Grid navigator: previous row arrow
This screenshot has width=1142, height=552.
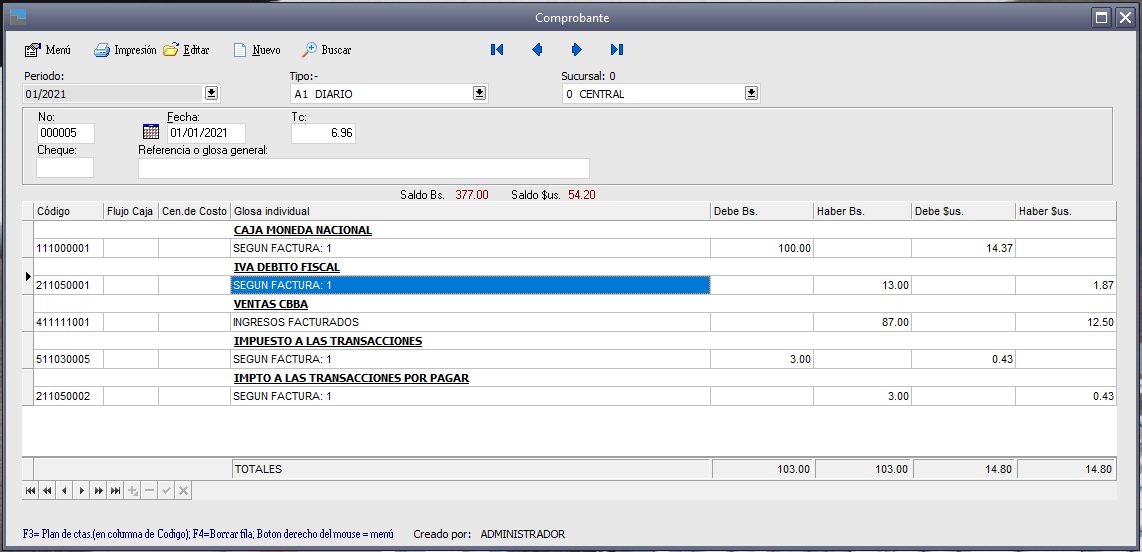[x=64, y=491]
